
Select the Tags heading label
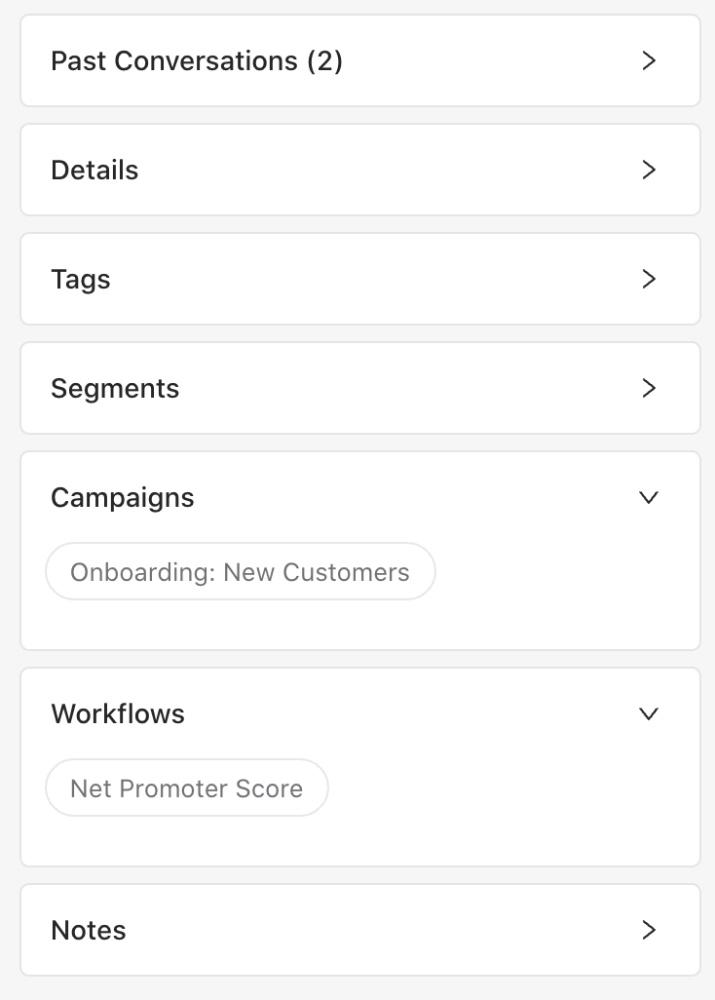tap(80, 280)
